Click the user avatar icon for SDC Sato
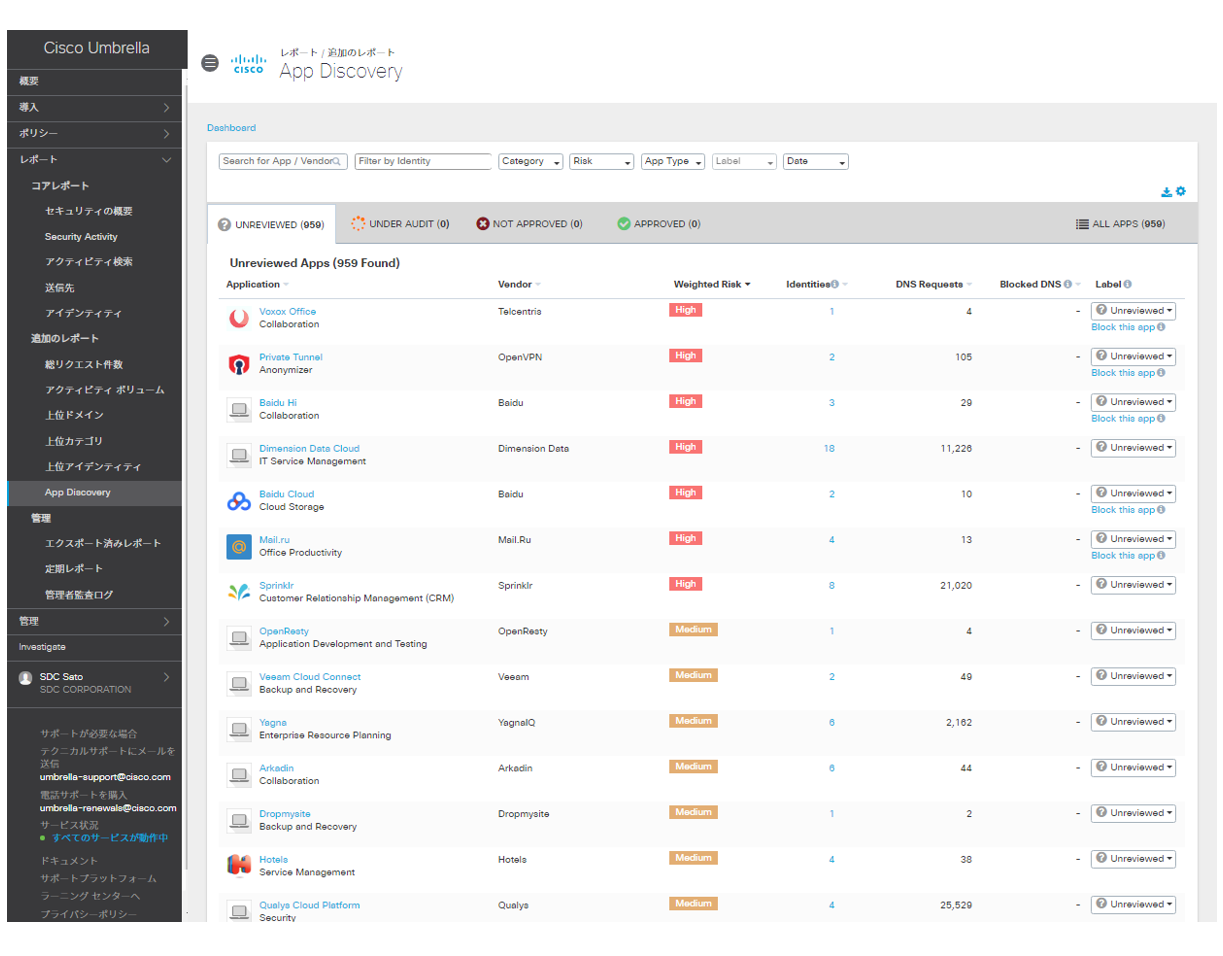The width and height of the screenshot is (1223, 956). (26, 678)
